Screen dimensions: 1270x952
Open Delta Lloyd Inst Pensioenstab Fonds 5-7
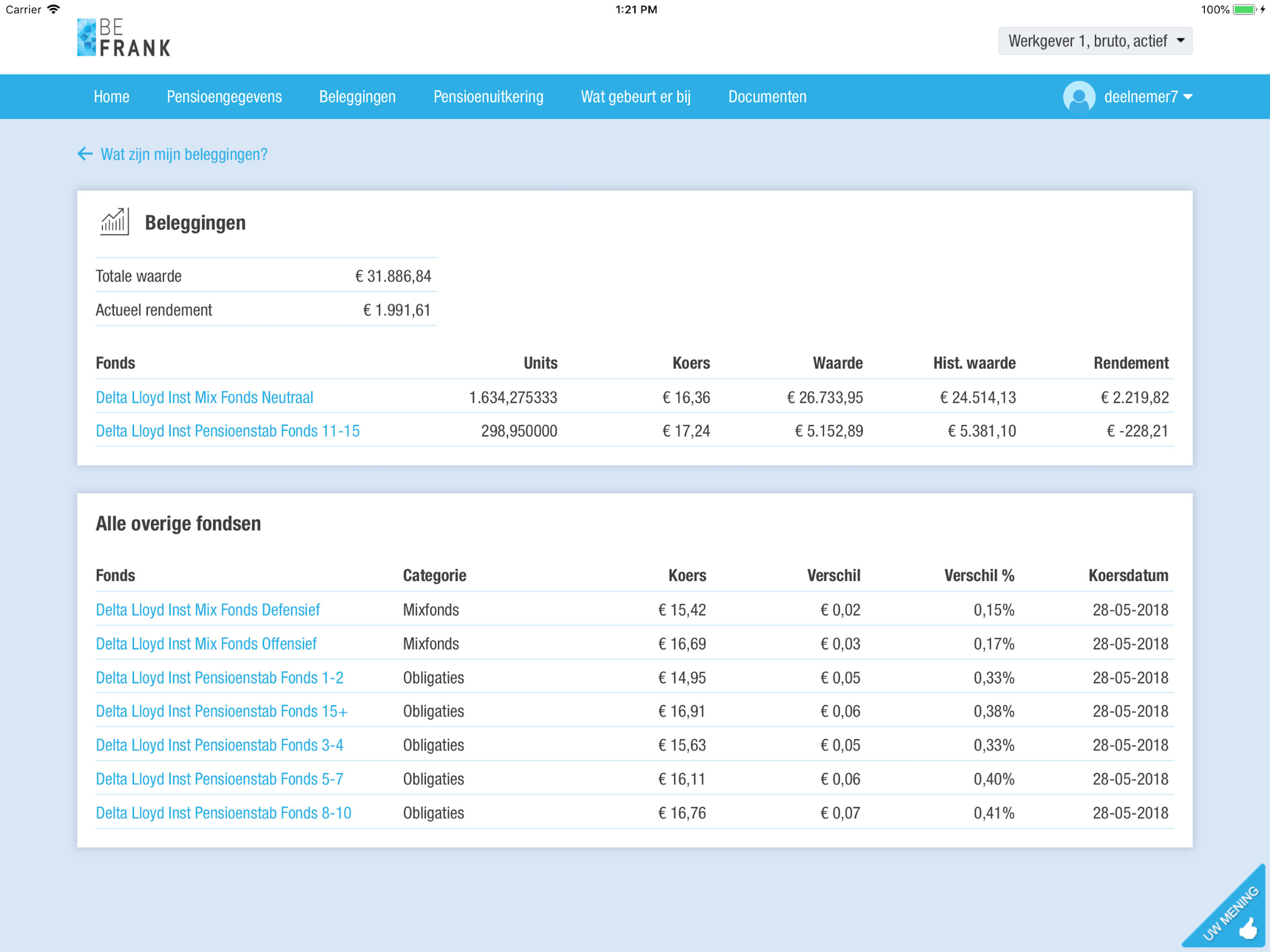(219, 779)
